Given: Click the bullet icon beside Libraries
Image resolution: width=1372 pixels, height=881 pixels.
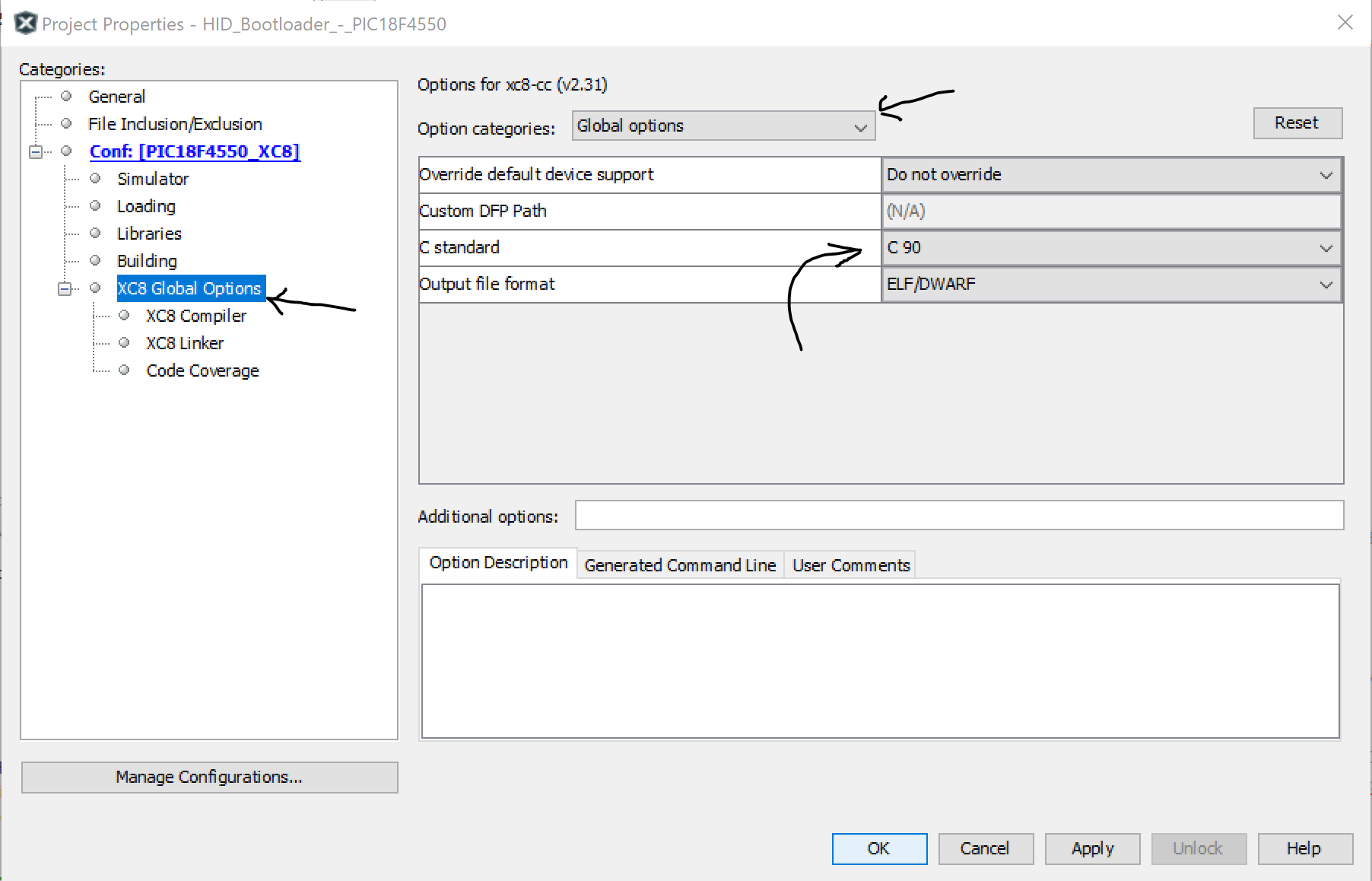Looking at the screenshot, I should pyautogui.click(x=95, y=234).
